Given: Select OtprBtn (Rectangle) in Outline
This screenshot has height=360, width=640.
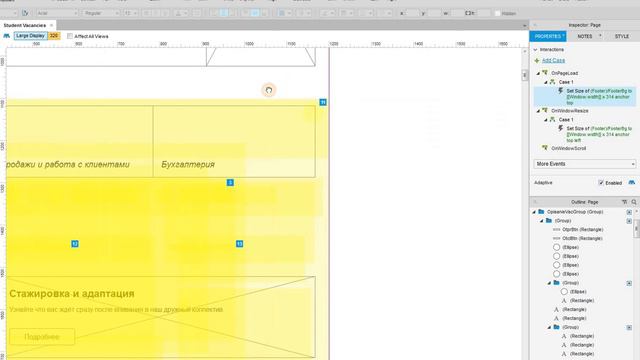Looking at the screenshot, I should (582, 229).
